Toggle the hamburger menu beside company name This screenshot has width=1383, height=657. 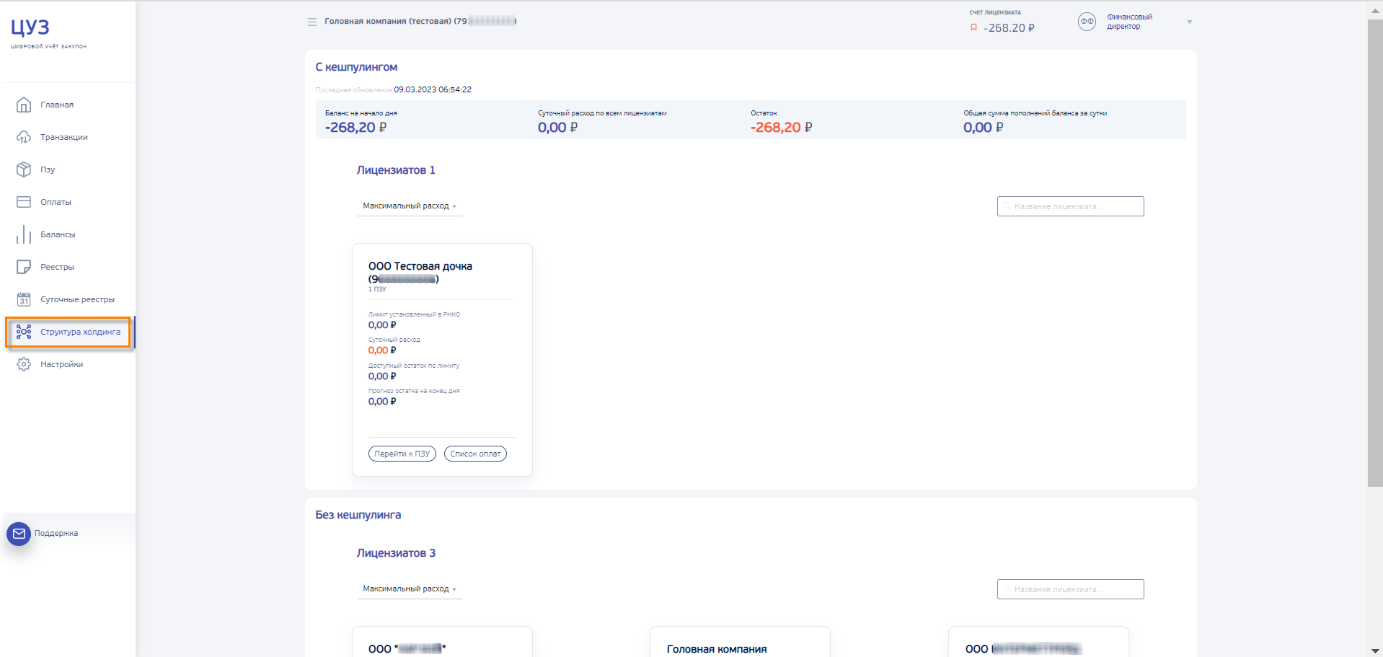[x=312, y=21]
